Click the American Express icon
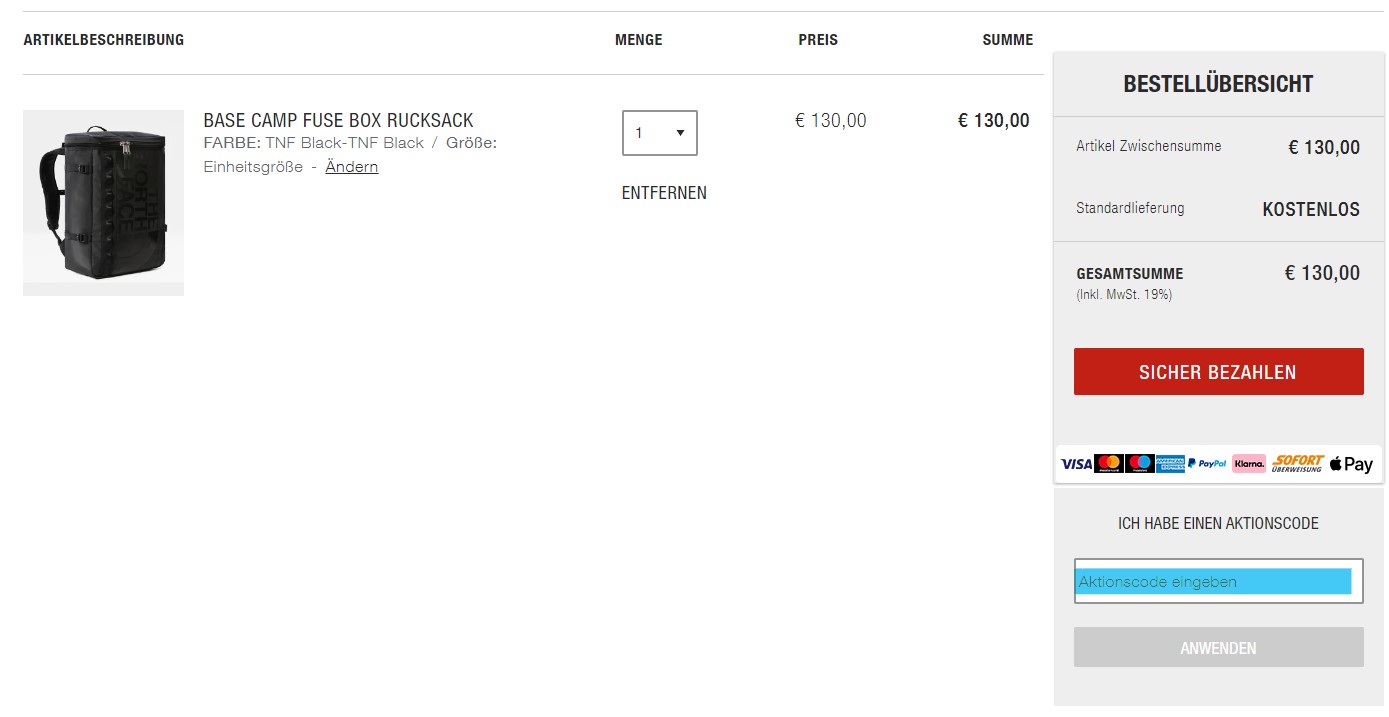This screenshot has height=717, width=1389. [1170, 464]
